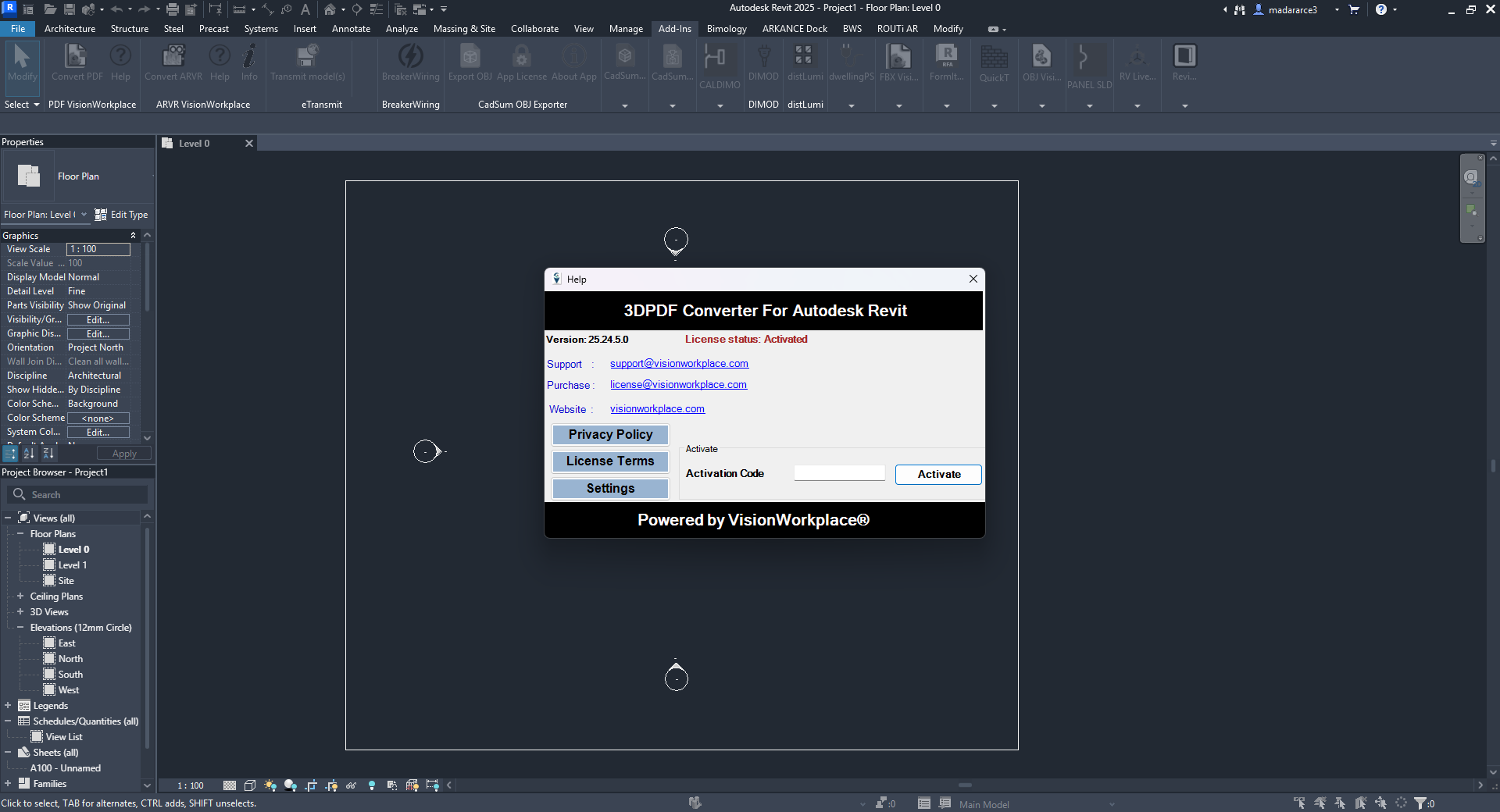Collapse the Elevations (12mm Circle) node

pyautogui.click(x=20, y=627)
